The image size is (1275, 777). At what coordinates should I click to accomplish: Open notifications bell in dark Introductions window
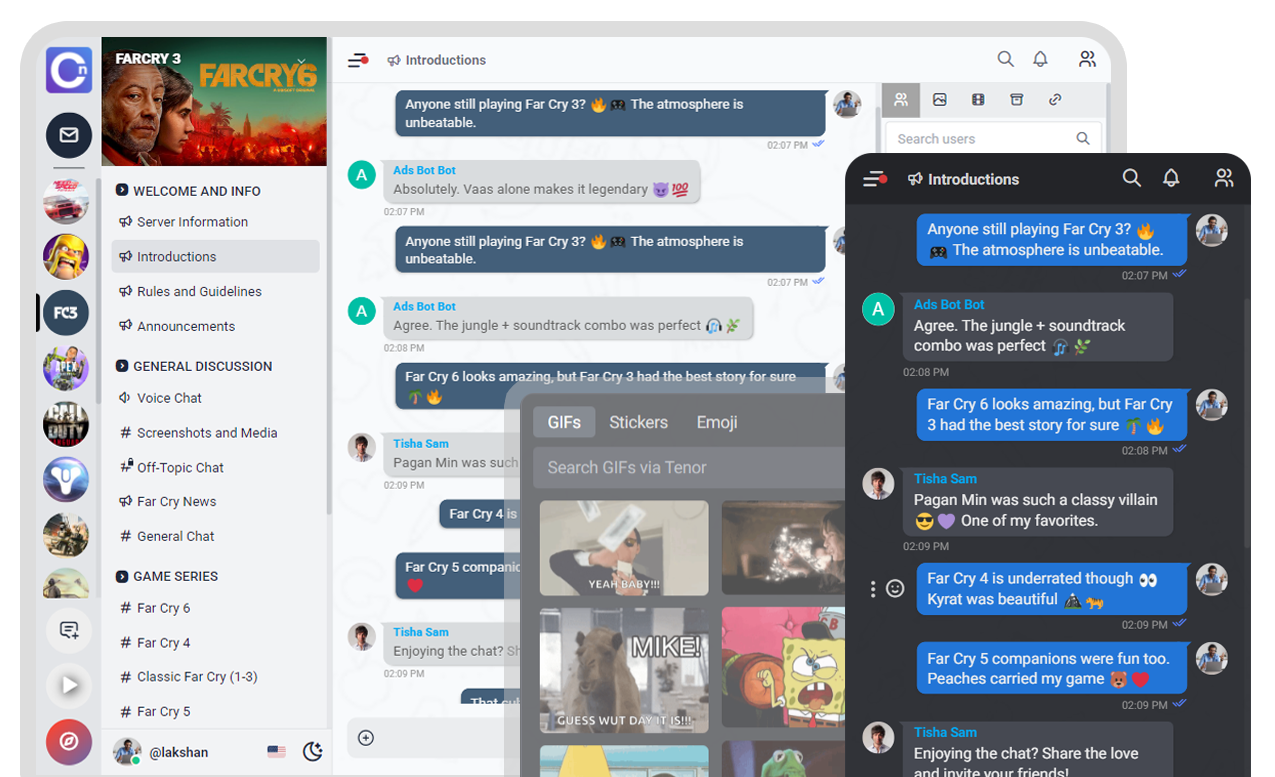pyautogui.click(x=1171, y=178)
